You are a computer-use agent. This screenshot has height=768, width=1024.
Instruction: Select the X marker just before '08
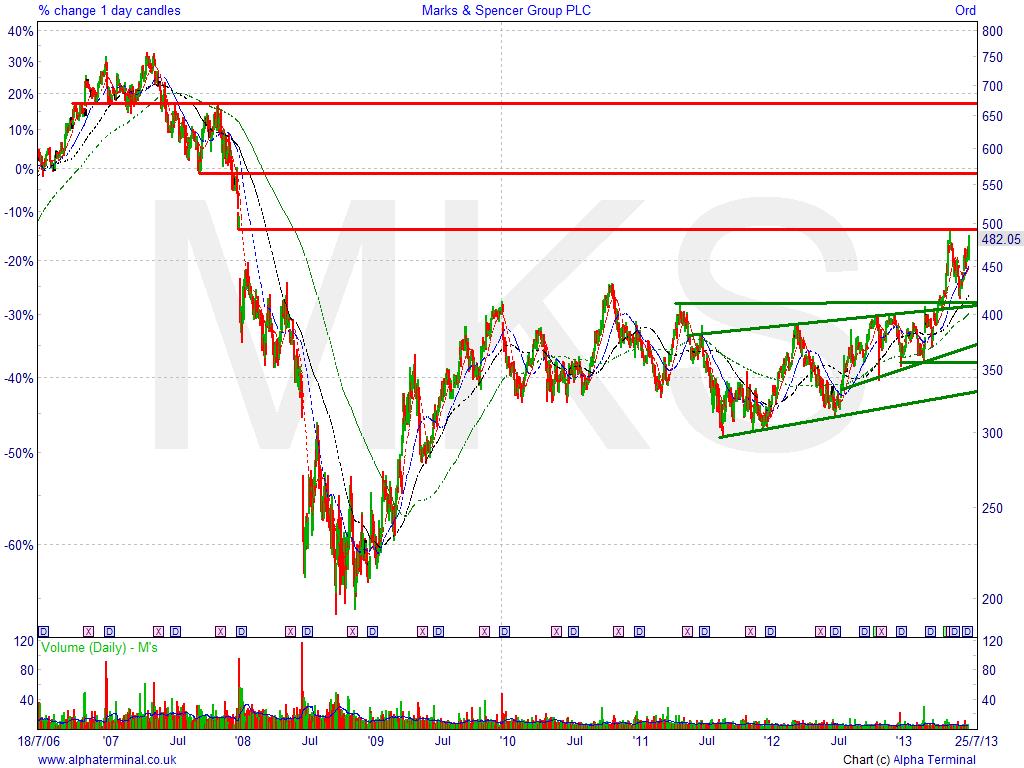pyautogui.click(x=220, y=631)
